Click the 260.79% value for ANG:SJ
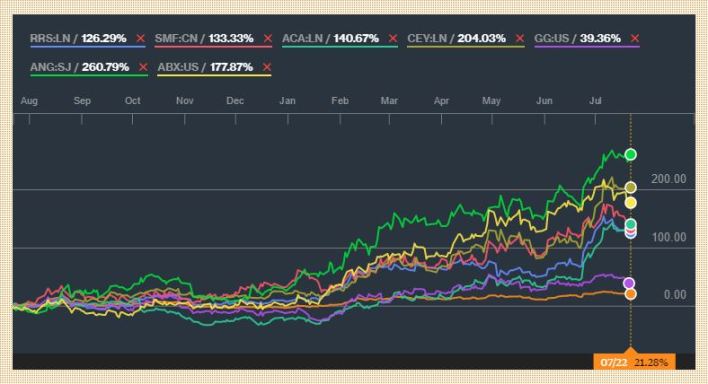This screenshot has height=384, width=708. pos(105,67)
